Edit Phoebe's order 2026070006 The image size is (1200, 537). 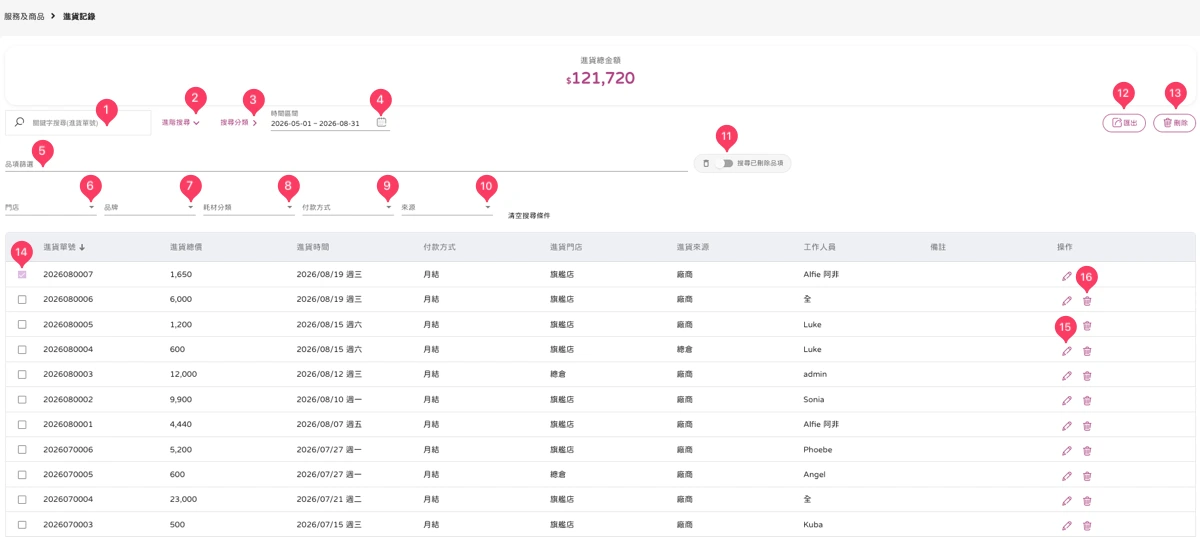1067,450
